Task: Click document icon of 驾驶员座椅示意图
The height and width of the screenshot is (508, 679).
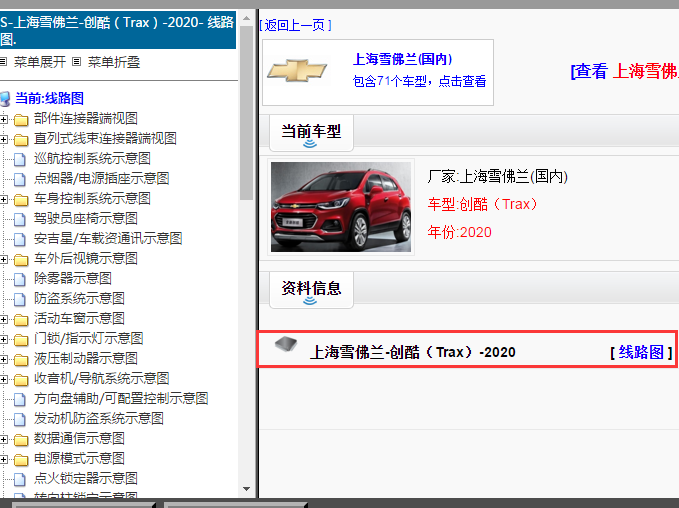Action: (x=19, y=219)
